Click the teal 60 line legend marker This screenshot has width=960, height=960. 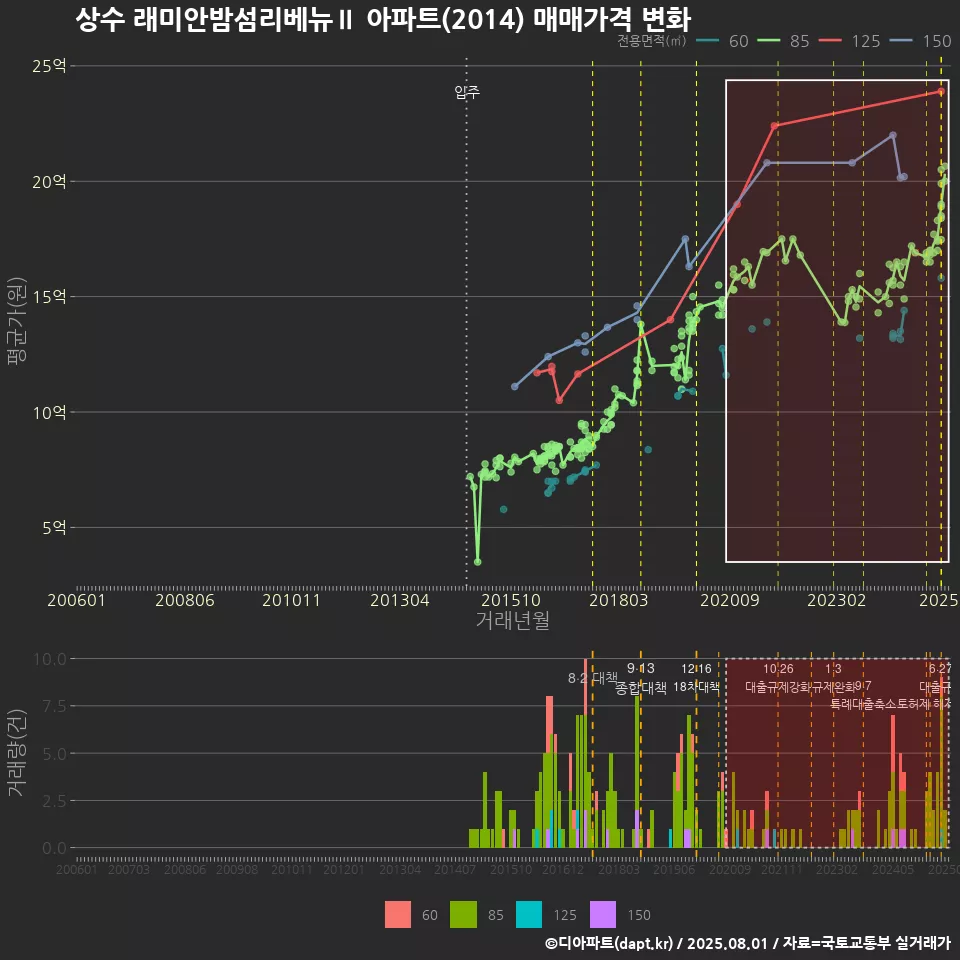[x=709, y=41]
